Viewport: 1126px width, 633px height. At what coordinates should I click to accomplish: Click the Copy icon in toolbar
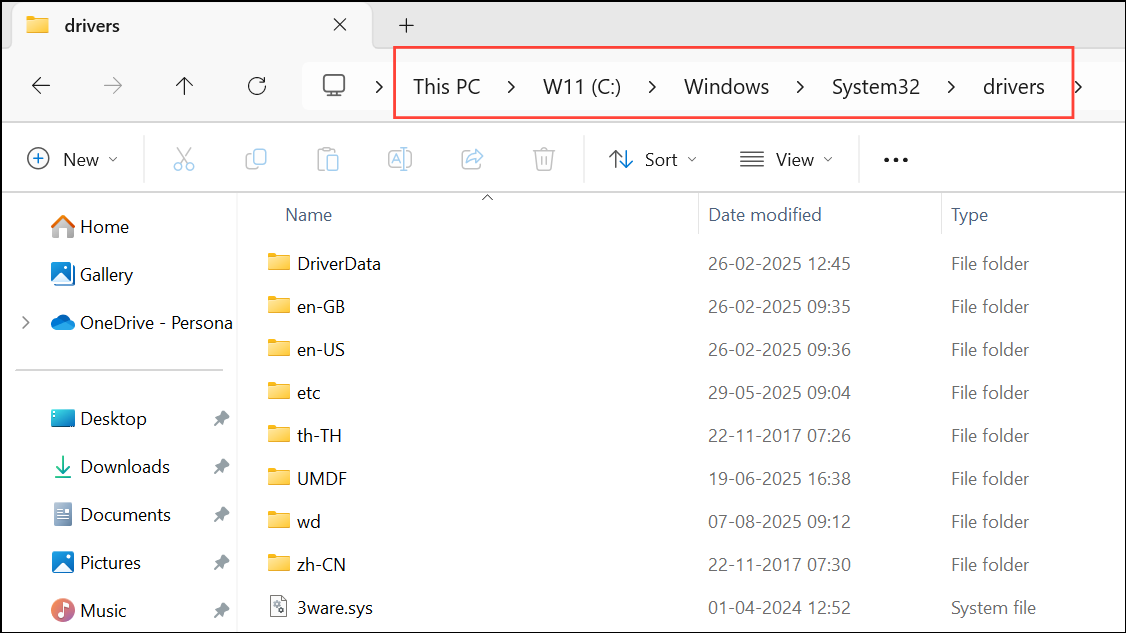point(256,159)
